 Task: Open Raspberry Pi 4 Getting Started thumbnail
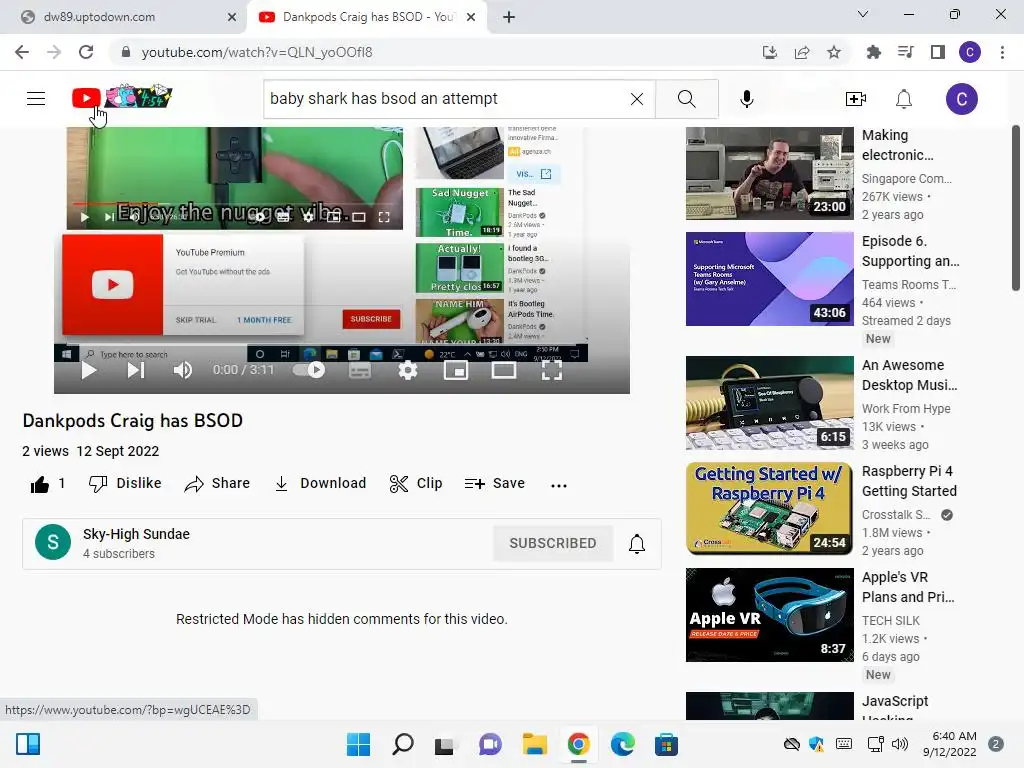769,508
